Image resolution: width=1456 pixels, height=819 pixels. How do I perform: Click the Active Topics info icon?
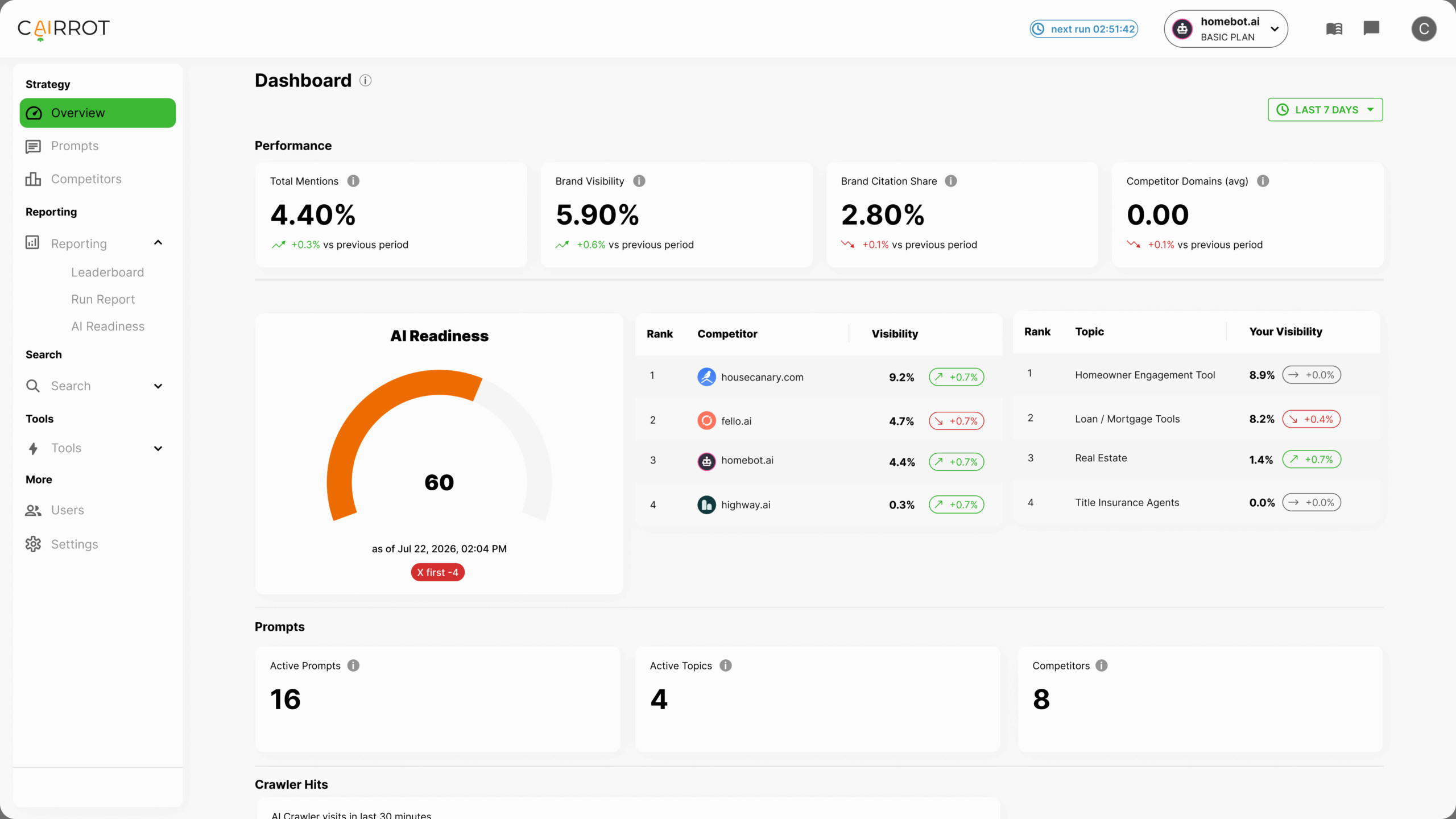pos(726,665)
